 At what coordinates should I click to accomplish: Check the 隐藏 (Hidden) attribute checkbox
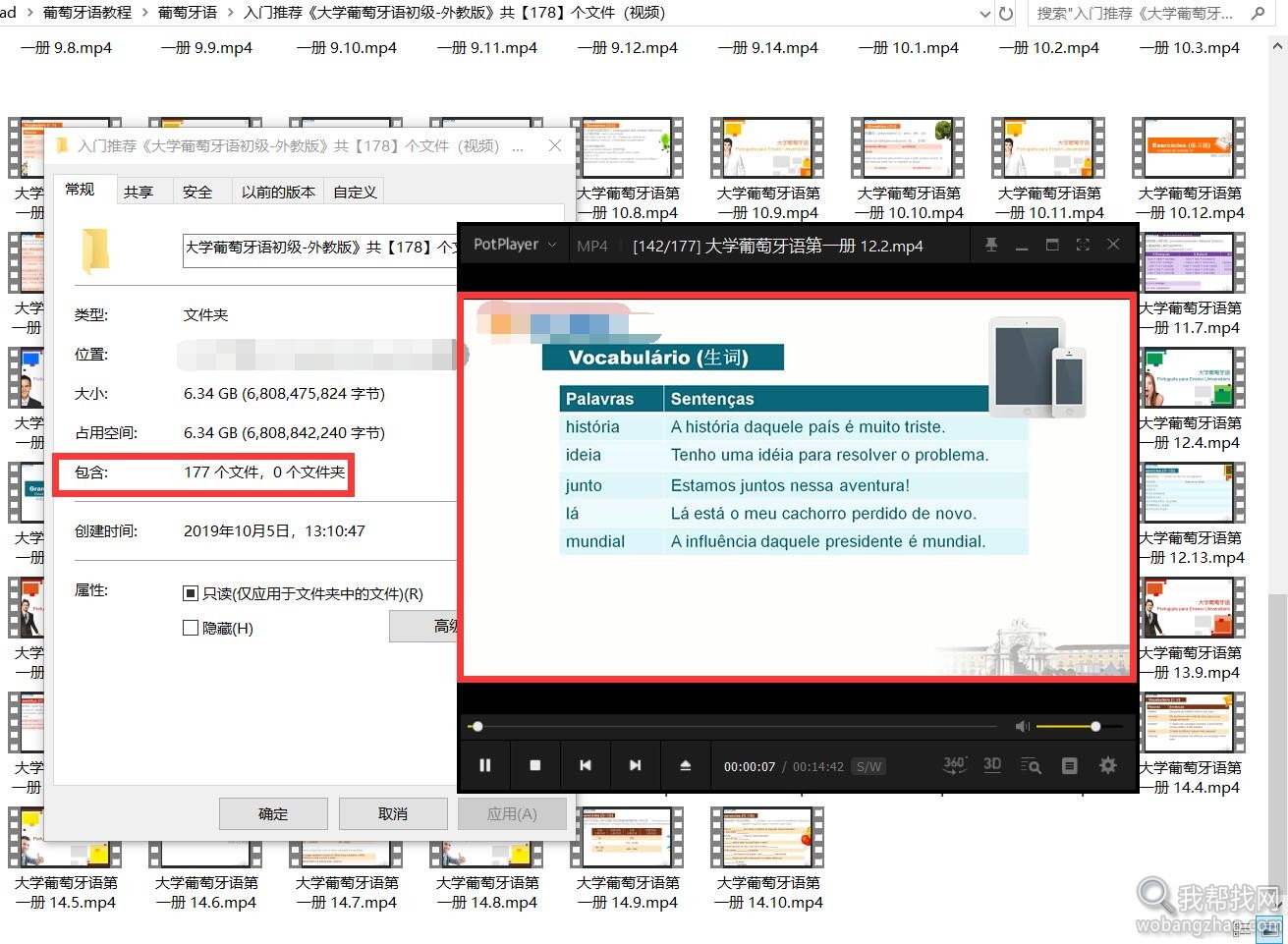(x=191, y=627)
